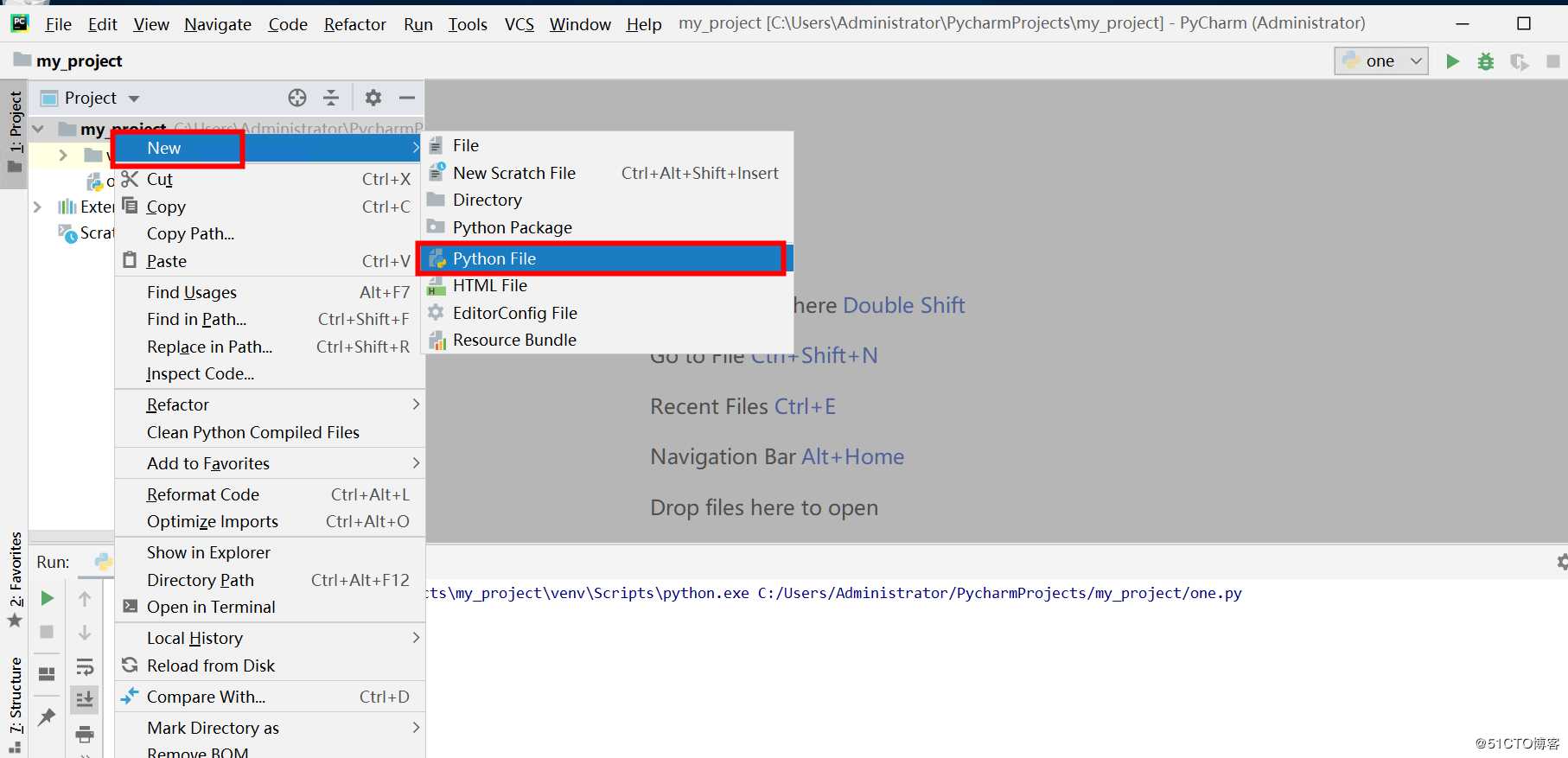The height and width of the screenshot is (758, 1568).
Task: Click Clean Python Compiled Files
Action: 270,432
